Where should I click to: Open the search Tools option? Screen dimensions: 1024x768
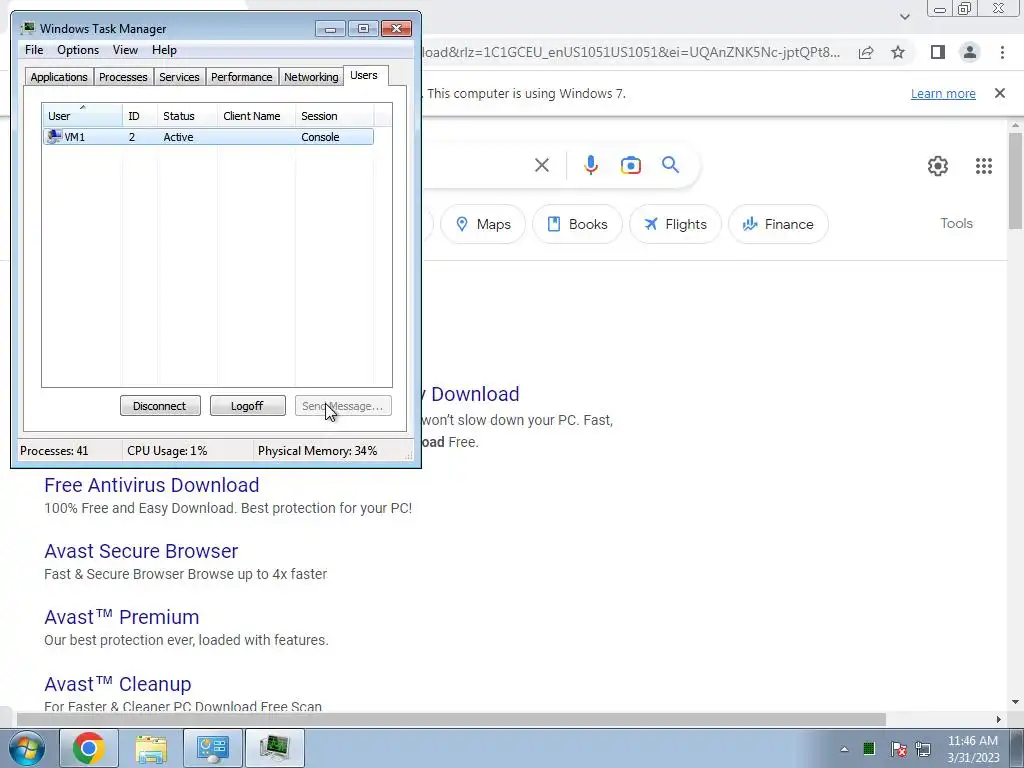[x=956, y=223]
